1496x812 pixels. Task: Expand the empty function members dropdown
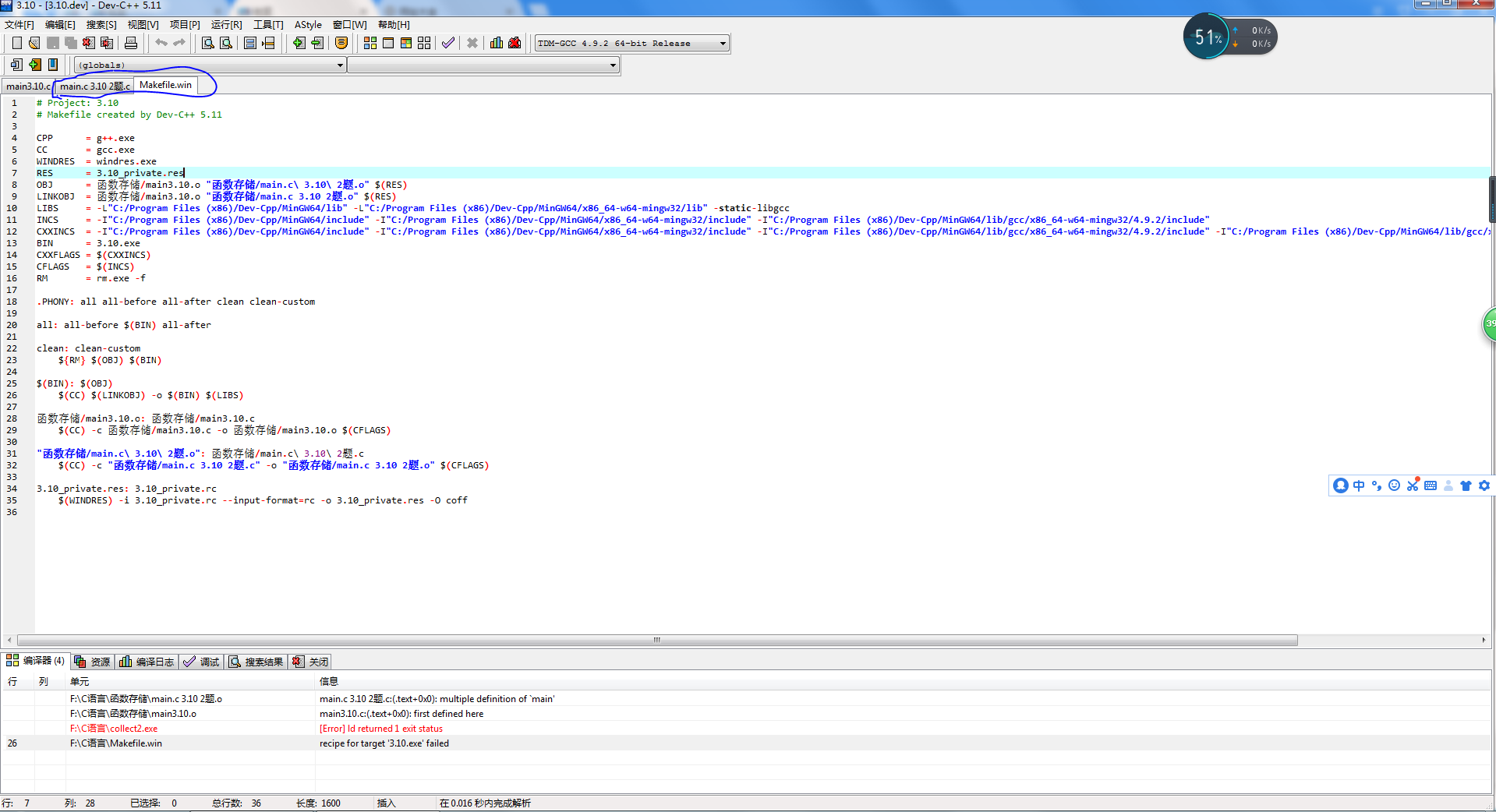(x=483, y=65)
